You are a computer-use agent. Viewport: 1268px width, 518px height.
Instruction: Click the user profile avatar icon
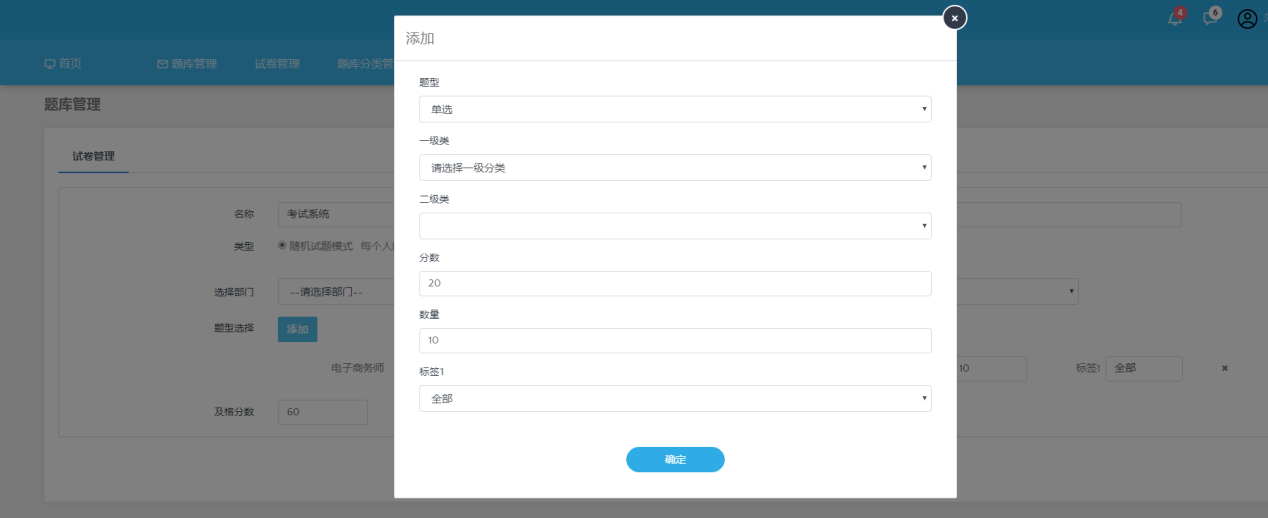(x=1247, y=19)
